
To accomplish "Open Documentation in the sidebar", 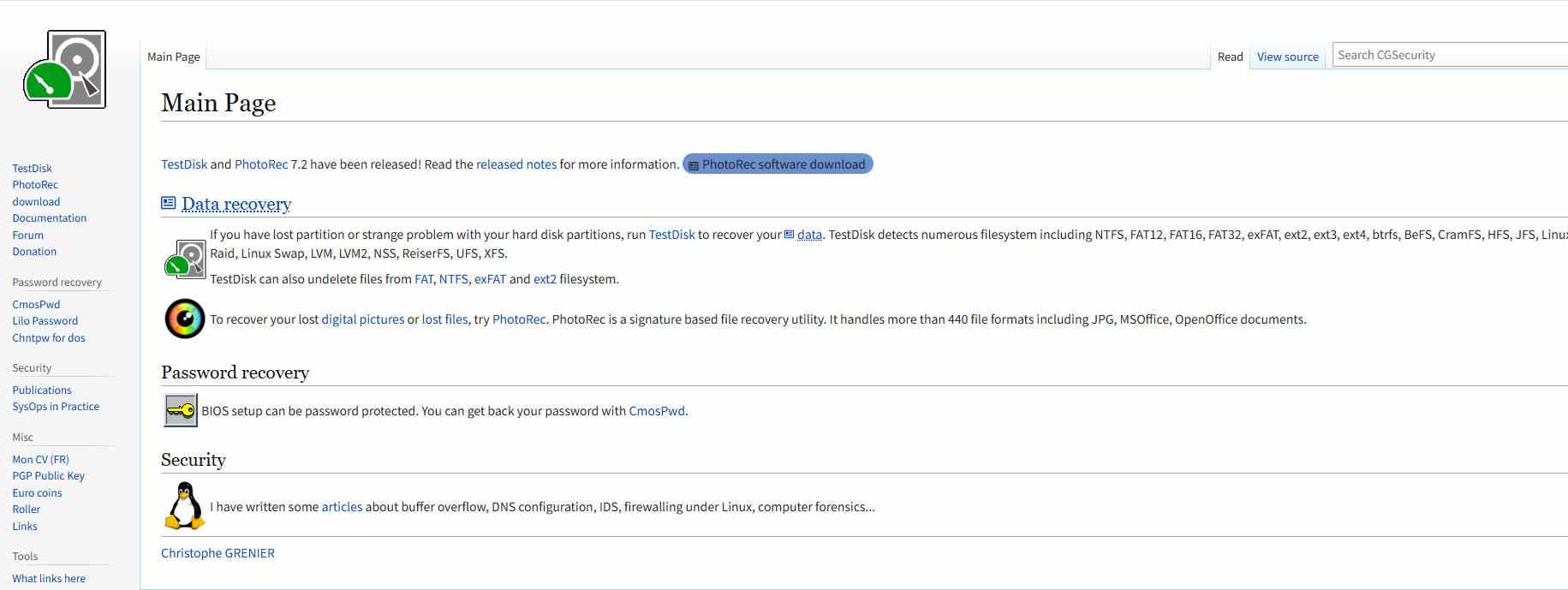I will point(50,218).
